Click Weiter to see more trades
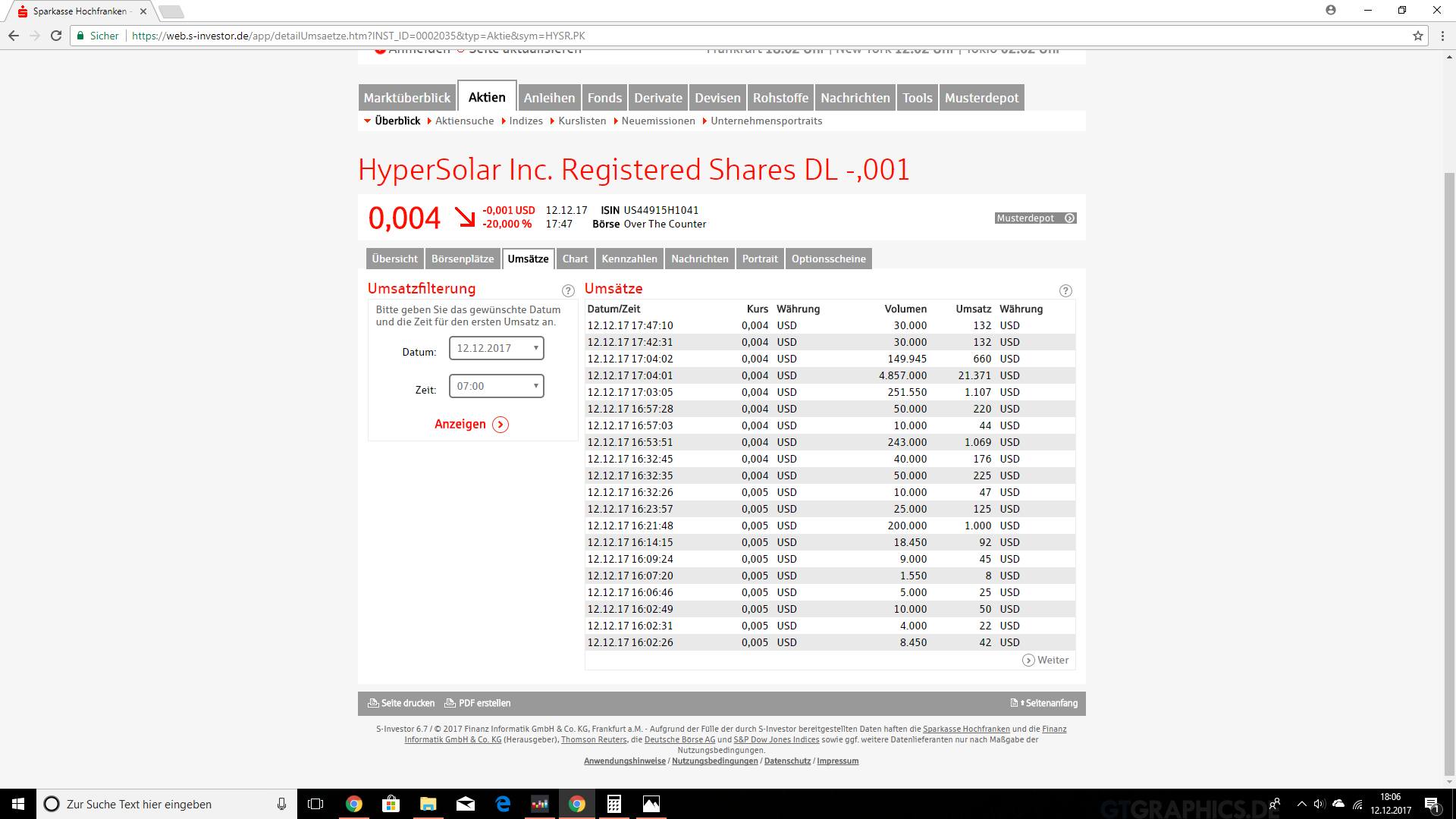This screenshot has width=1456, height=819. (1046, 660)
